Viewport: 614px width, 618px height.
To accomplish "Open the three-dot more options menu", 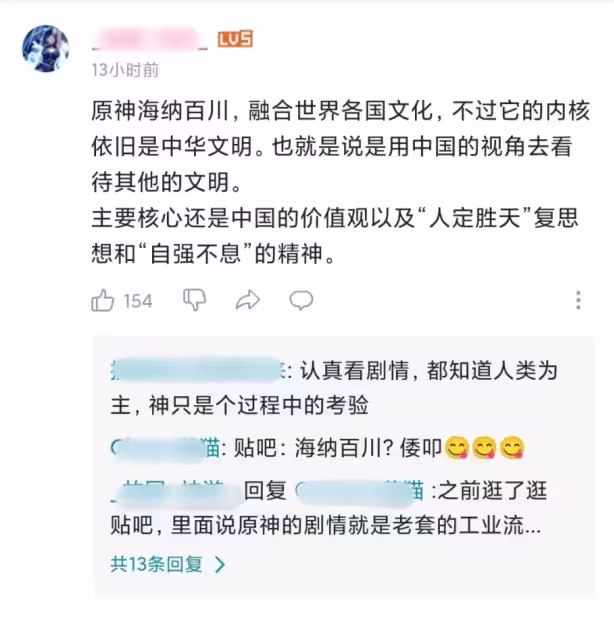I will [578, 300].
